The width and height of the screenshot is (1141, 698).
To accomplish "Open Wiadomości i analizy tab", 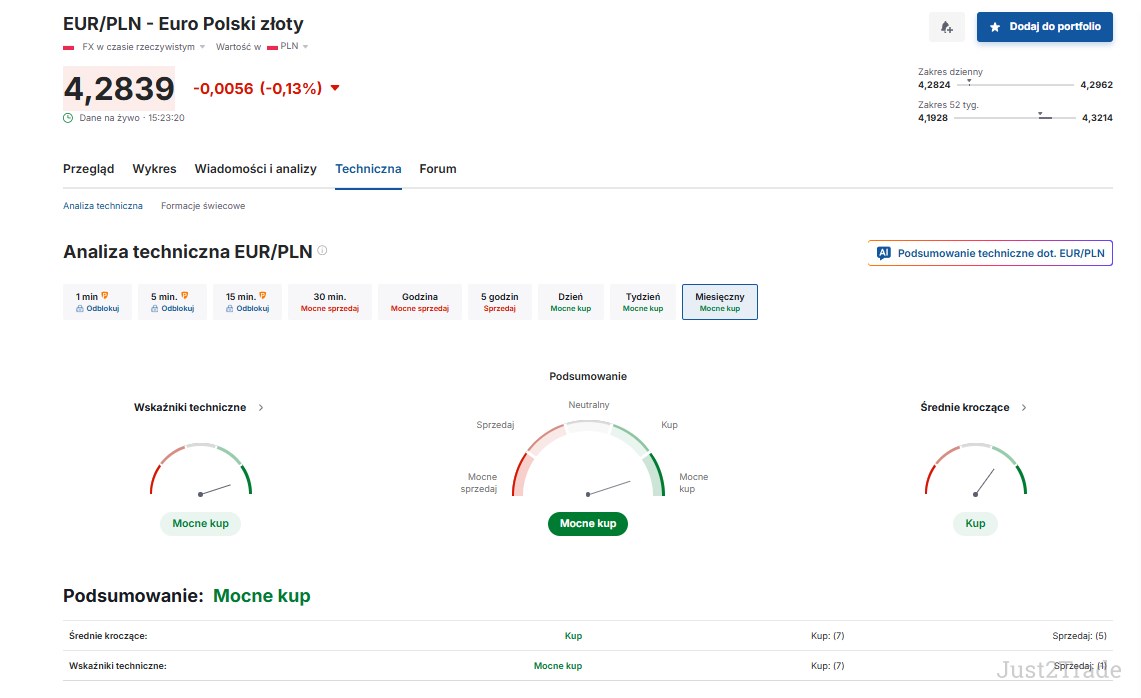I will (255, 169).
